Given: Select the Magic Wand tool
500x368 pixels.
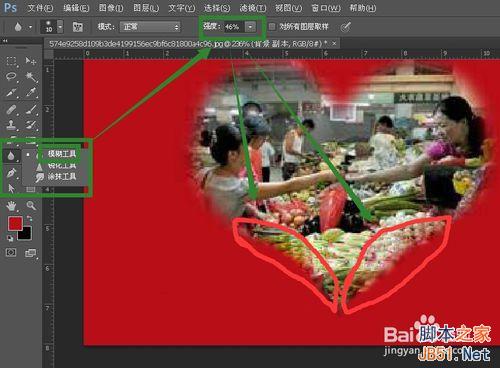Looking at the screenshot, I should [x=31, y=77].
